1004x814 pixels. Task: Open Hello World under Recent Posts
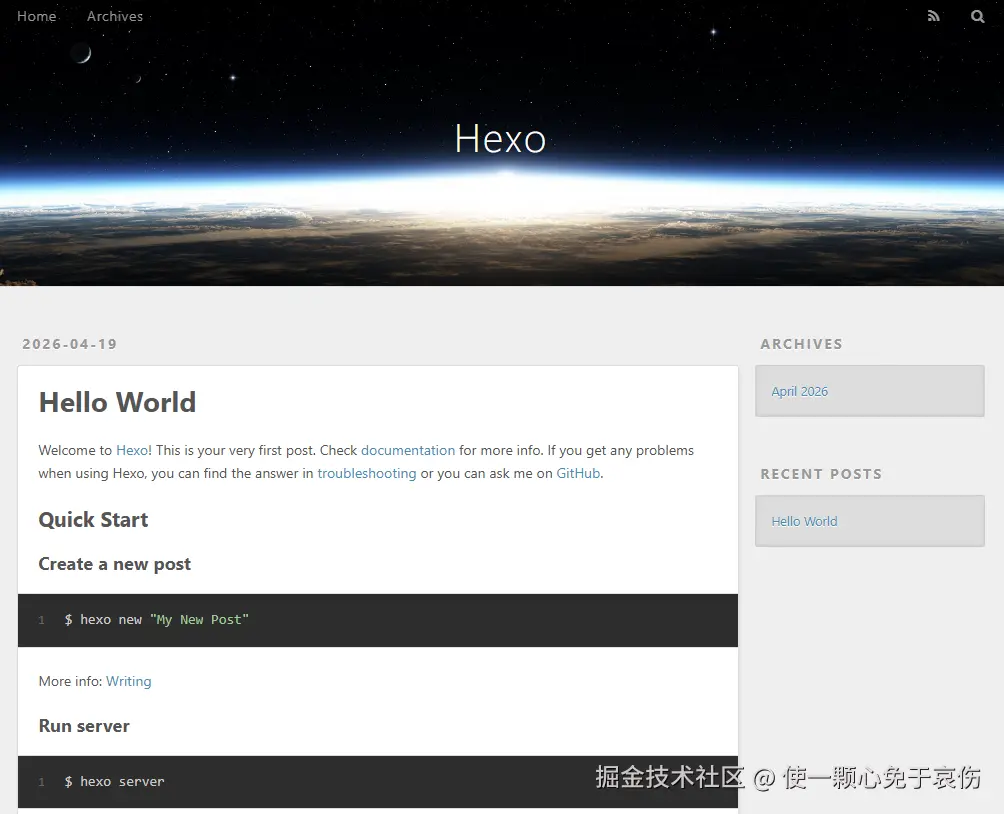804,521
